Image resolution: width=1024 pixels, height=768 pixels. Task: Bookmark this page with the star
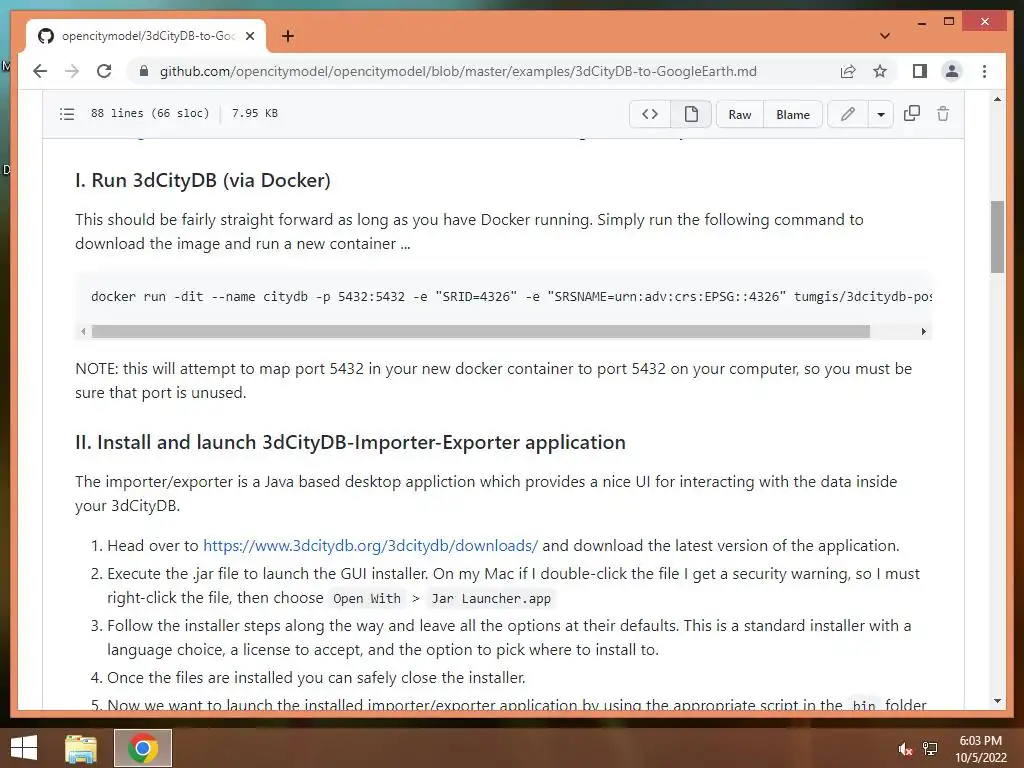pyautogui.click(x=880, y=71)
